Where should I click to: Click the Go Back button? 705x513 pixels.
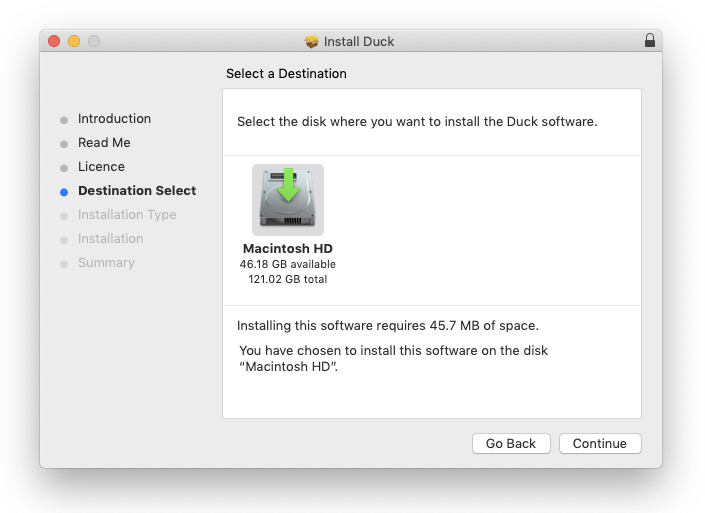pos(511,443)
